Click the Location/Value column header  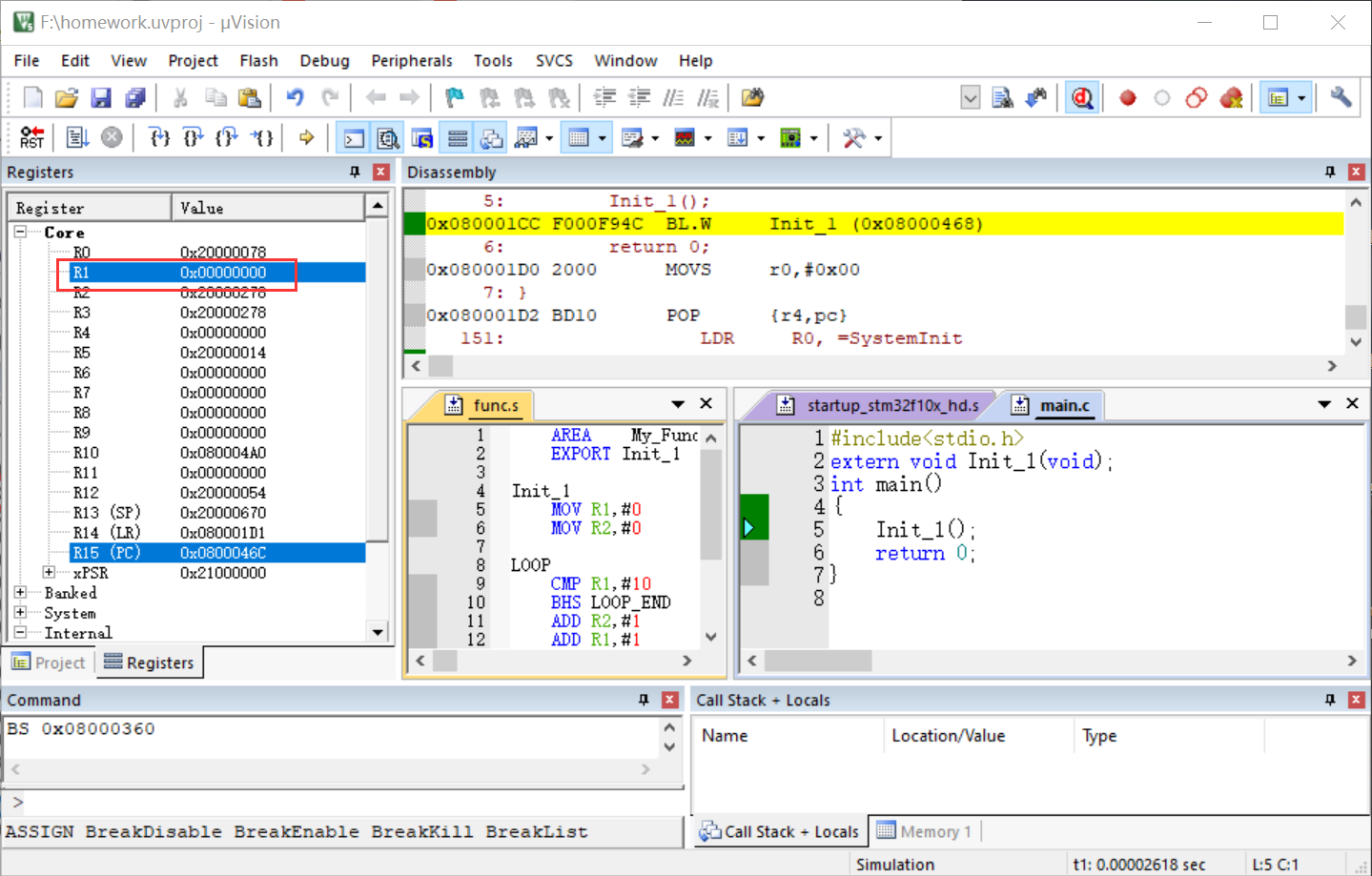click(978, 736)
